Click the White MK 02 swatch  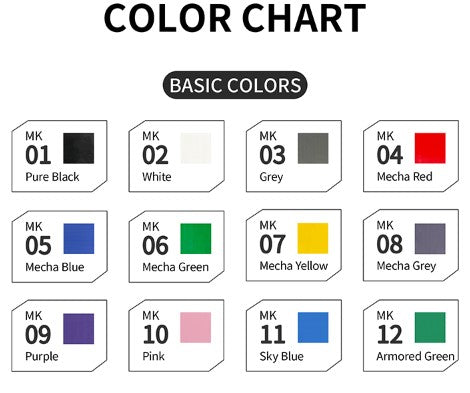coord(196,148)
